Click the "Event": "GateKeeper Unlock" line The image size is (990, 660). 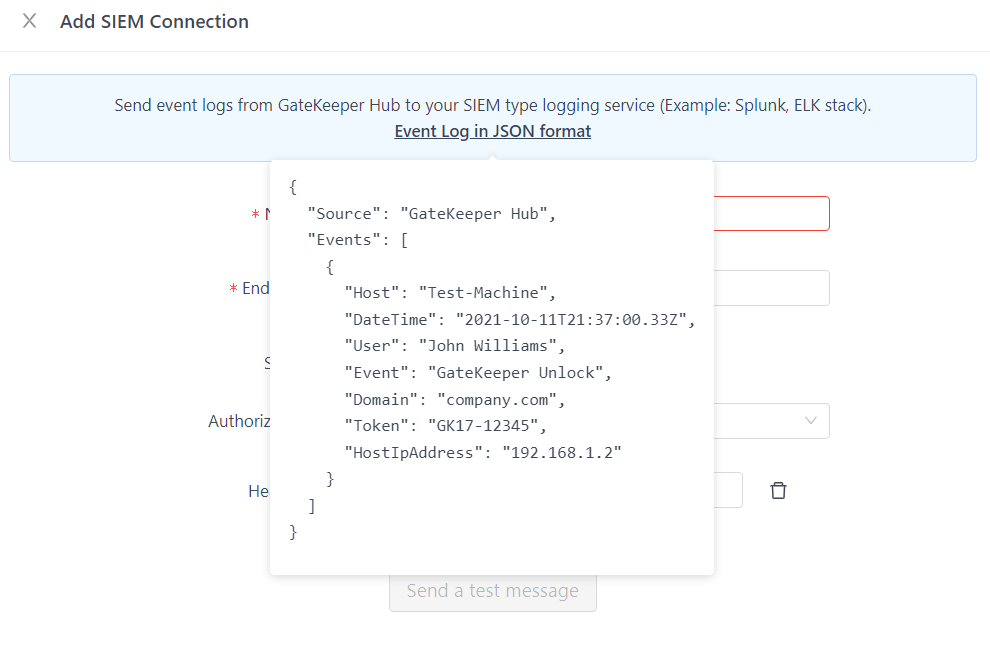(477, 373)
